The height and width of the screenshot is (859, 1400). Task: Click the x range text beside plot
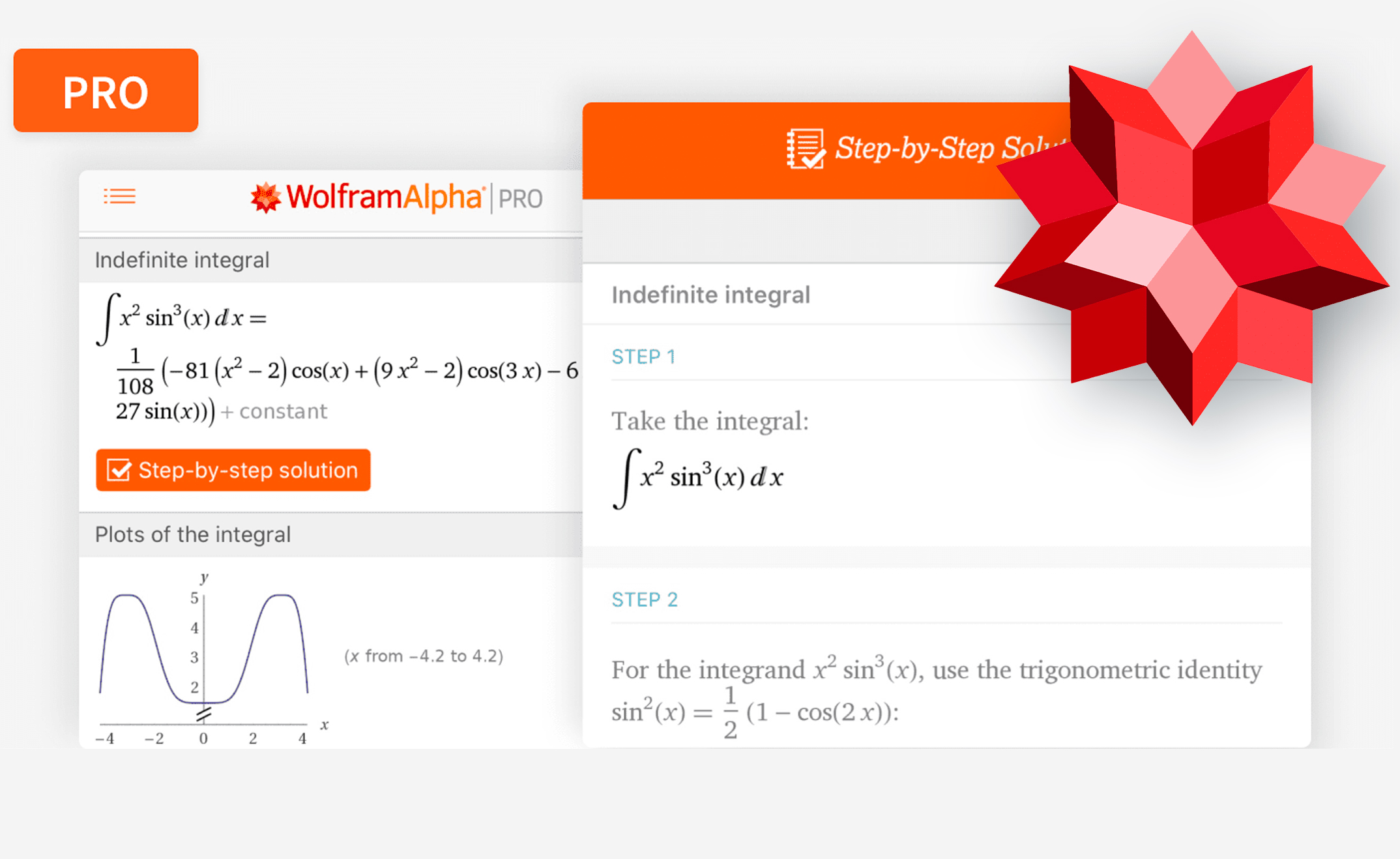(424, 656)
